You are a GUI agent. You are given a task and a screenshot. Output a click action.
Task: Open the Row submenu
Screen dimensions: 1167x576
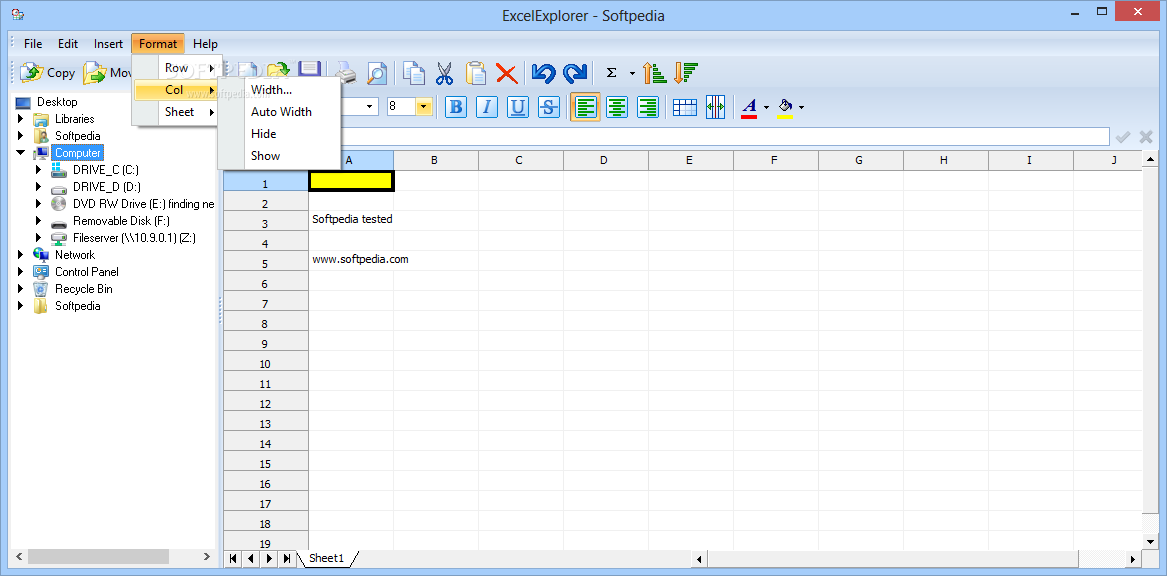[x=177, y=68]
